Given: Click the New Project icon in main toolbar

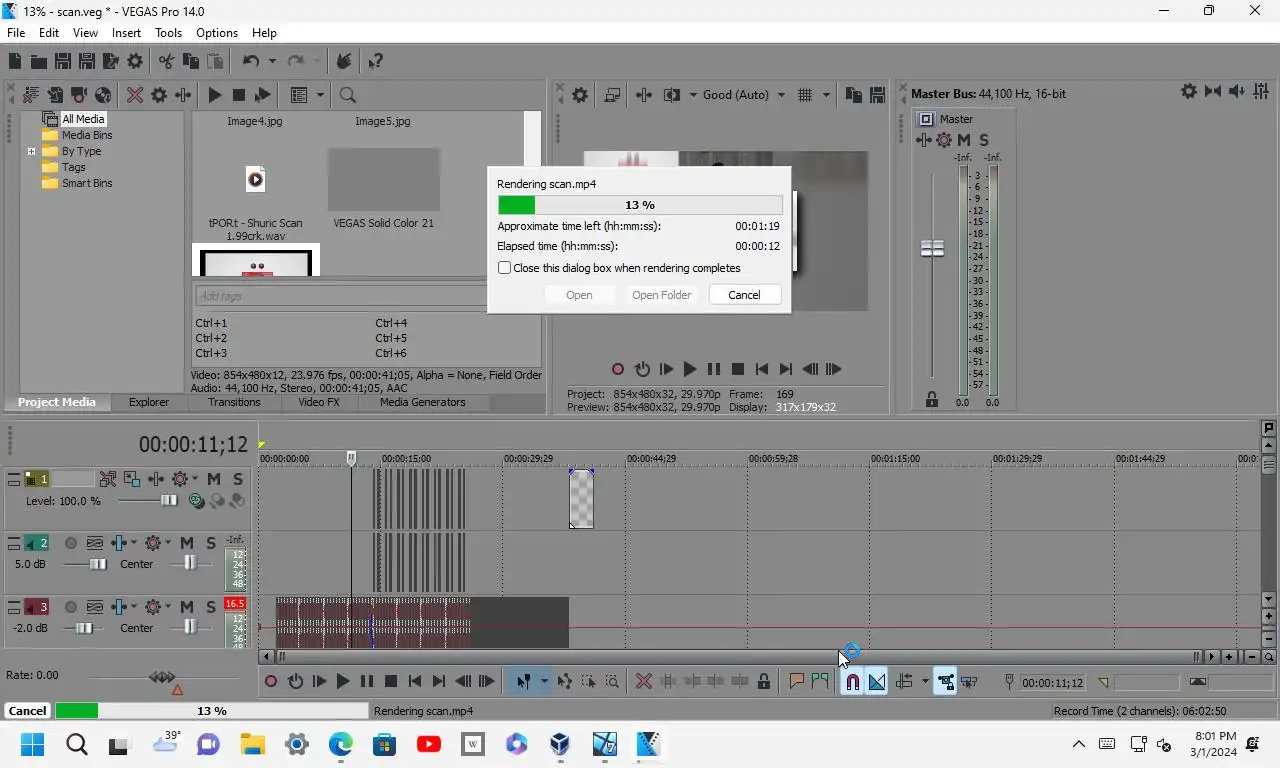Looking at the screenshot, I should coord(15,61).
